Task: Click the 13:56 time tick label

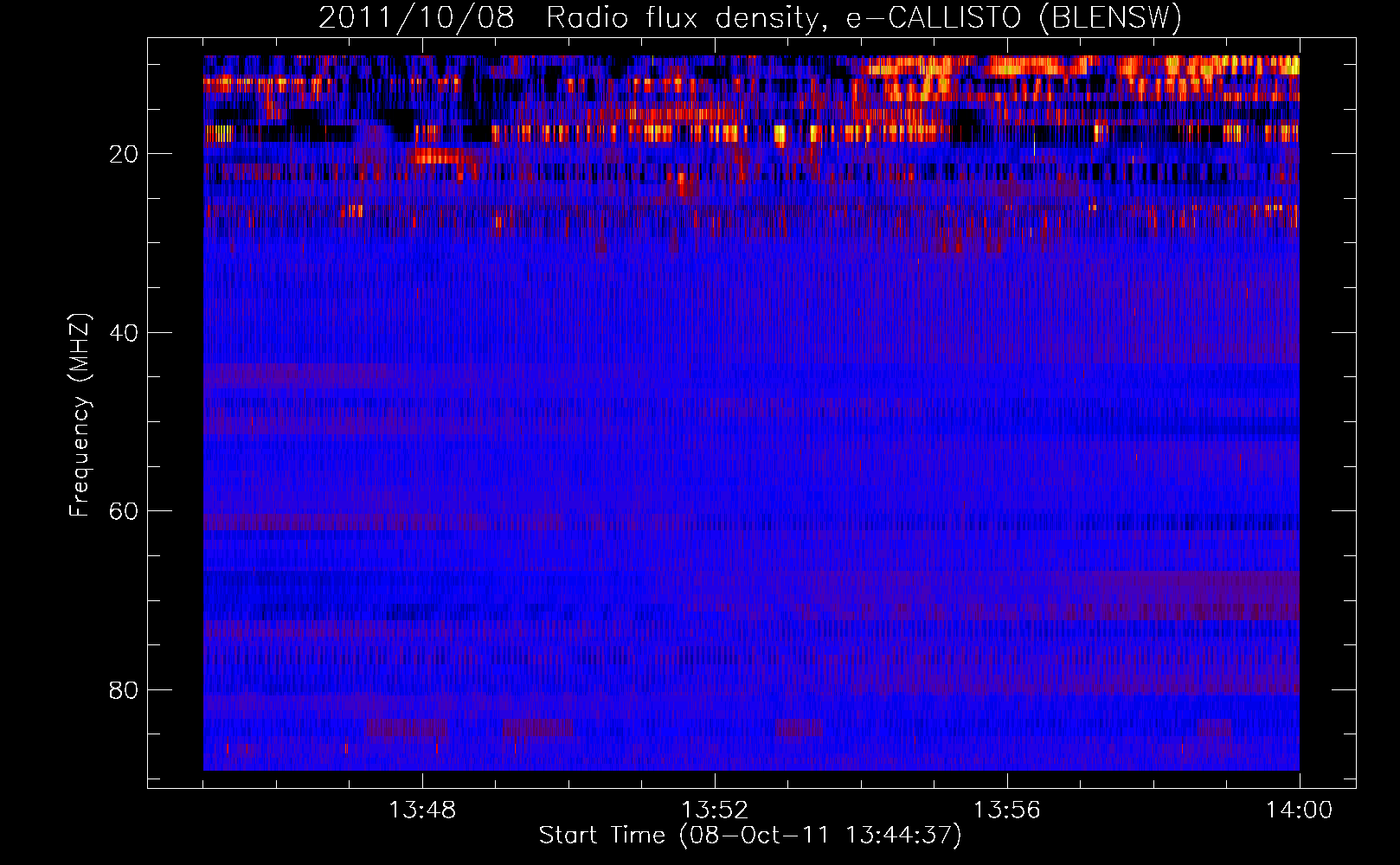Action: 1007,811
